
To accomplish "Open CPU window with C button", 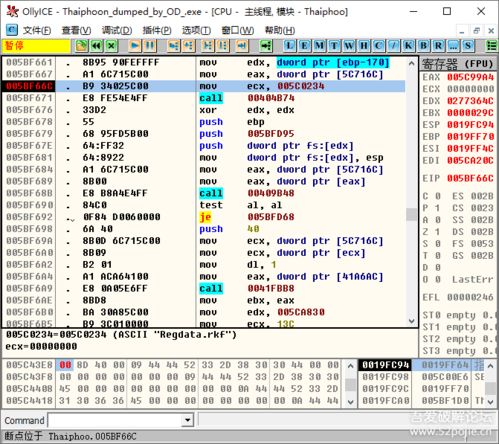I will click(378, 46).
